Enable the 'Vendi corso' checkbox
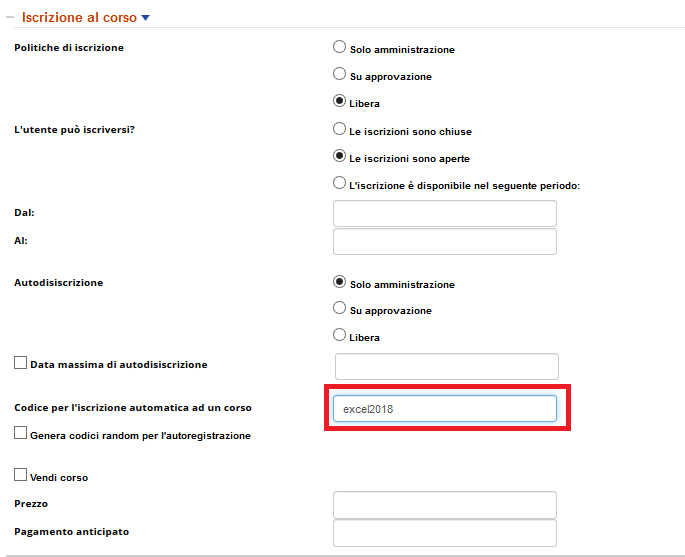The height and width of the screenshot is (557, 685). (x=21, y=476)
